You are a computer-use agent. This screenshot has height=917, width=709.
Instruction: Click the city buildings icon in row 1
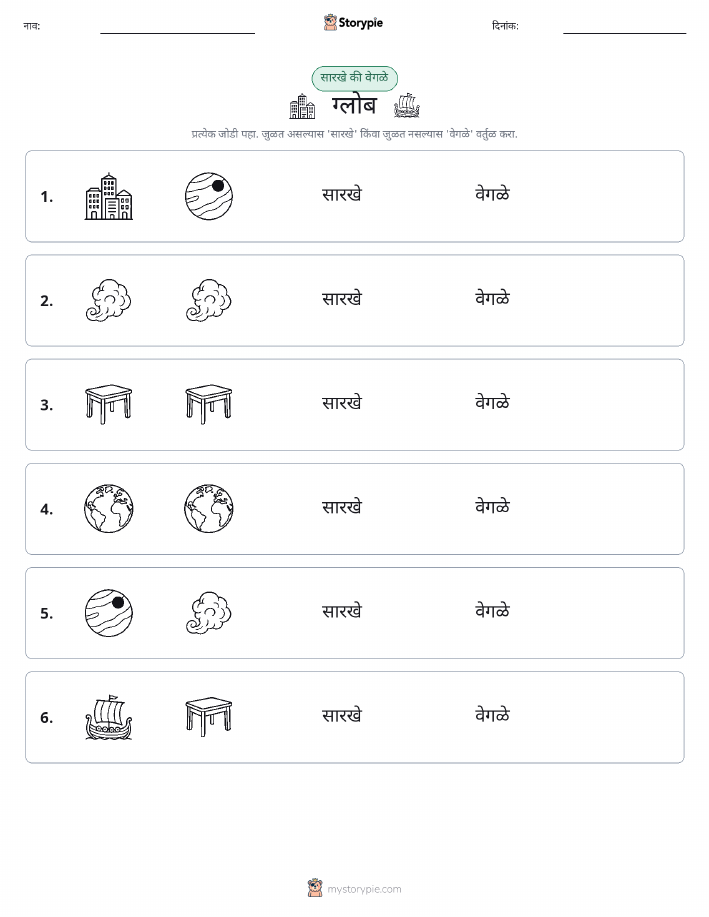pos(109,196)
